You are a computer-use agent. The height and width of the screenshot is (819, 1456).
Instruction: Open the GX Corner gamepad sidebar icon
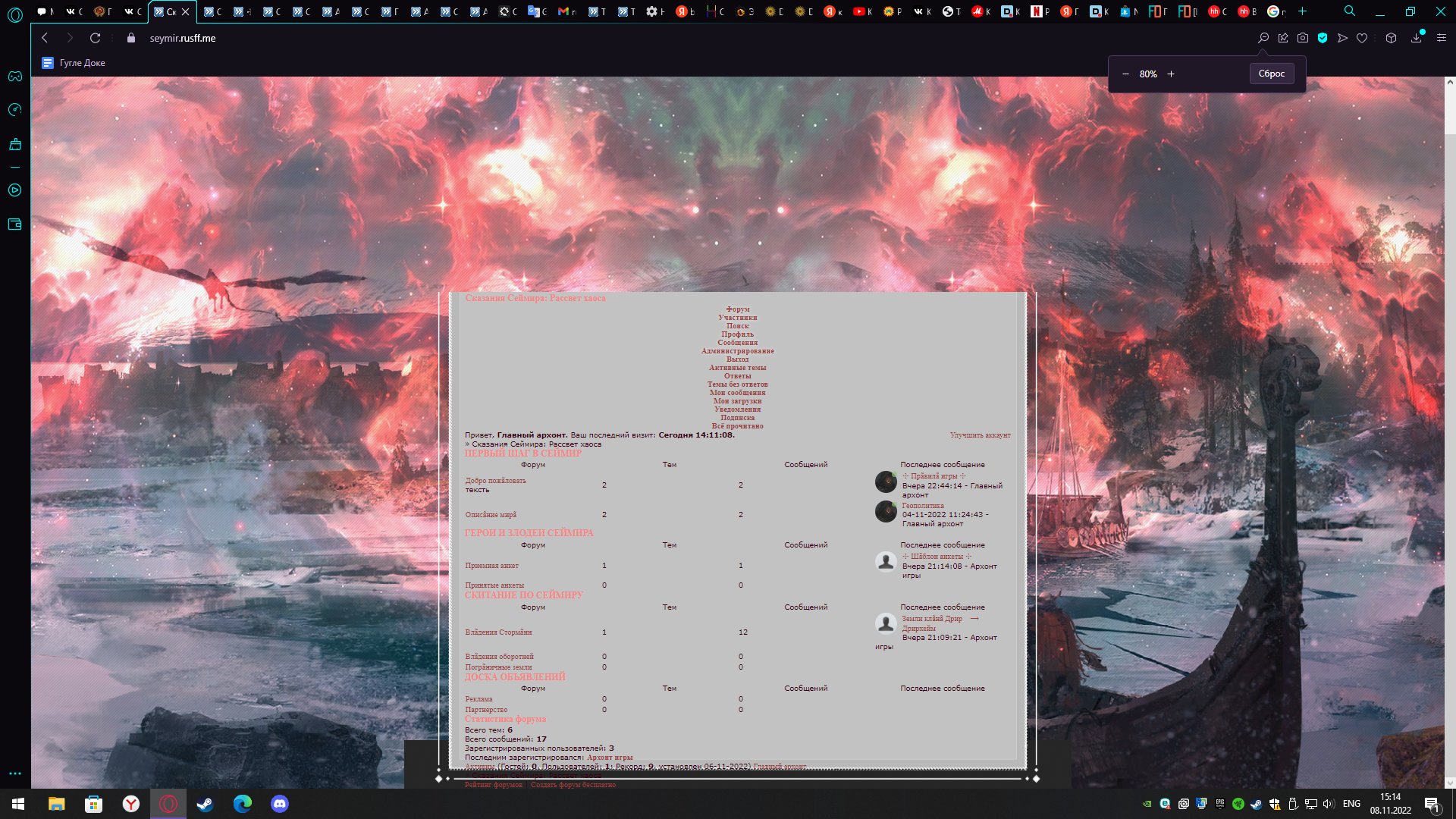coord(15,77)
